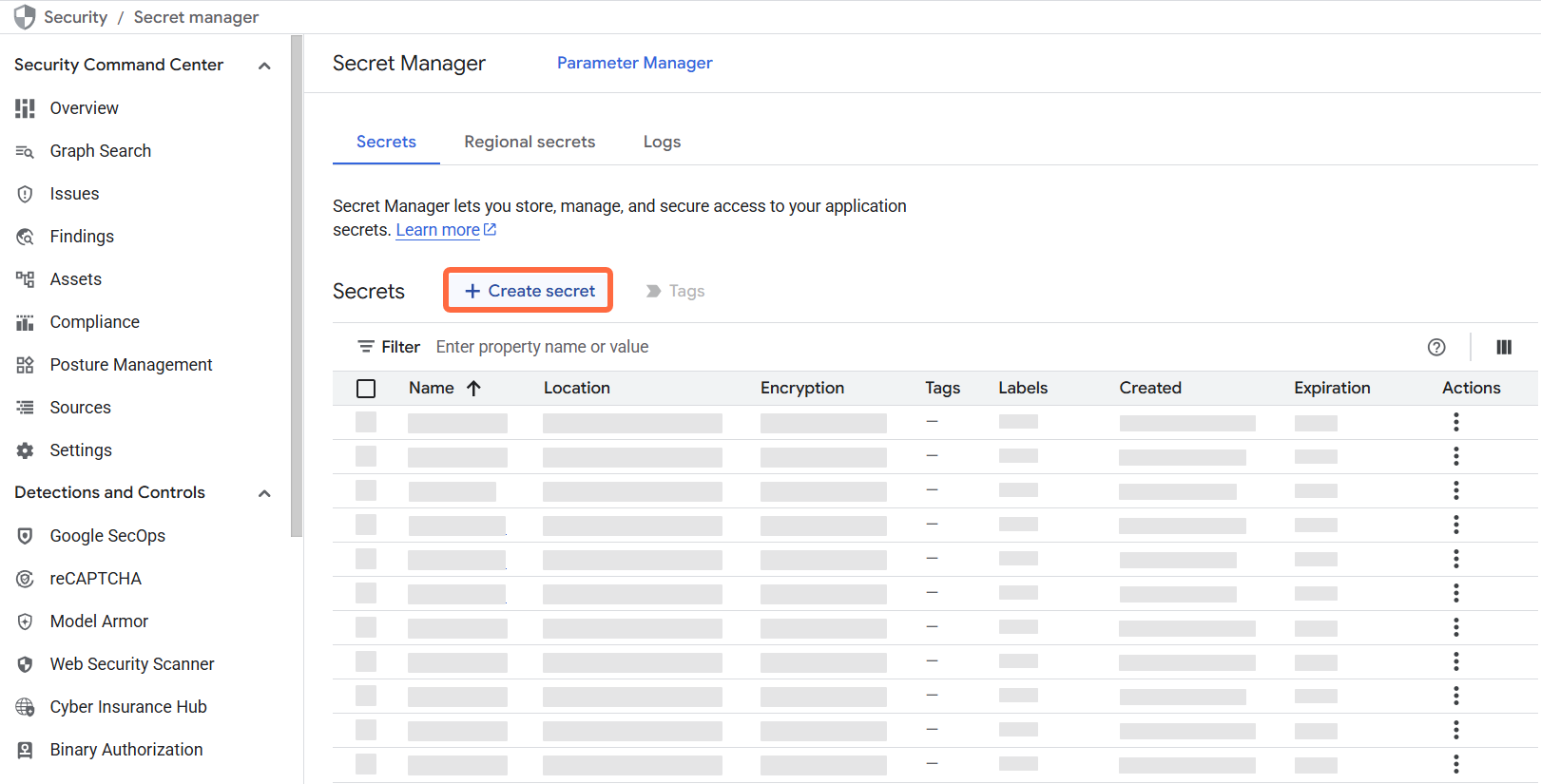Open Overview in the sidebar
The width and height of the screenshot is (1541, 784).
click(85, 108)
